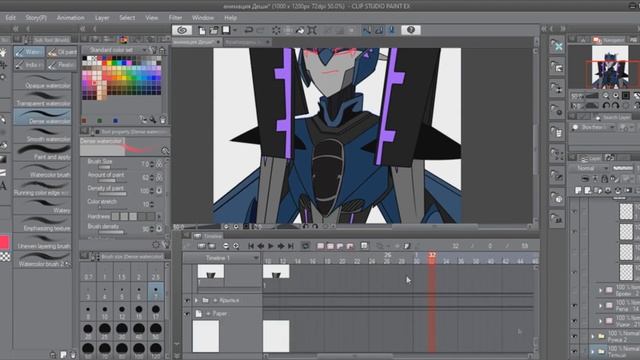Expand the Рожа 2 layer folder
Image resolution: width=640 pixels, height=360 pixels.
tap(593, 337)
